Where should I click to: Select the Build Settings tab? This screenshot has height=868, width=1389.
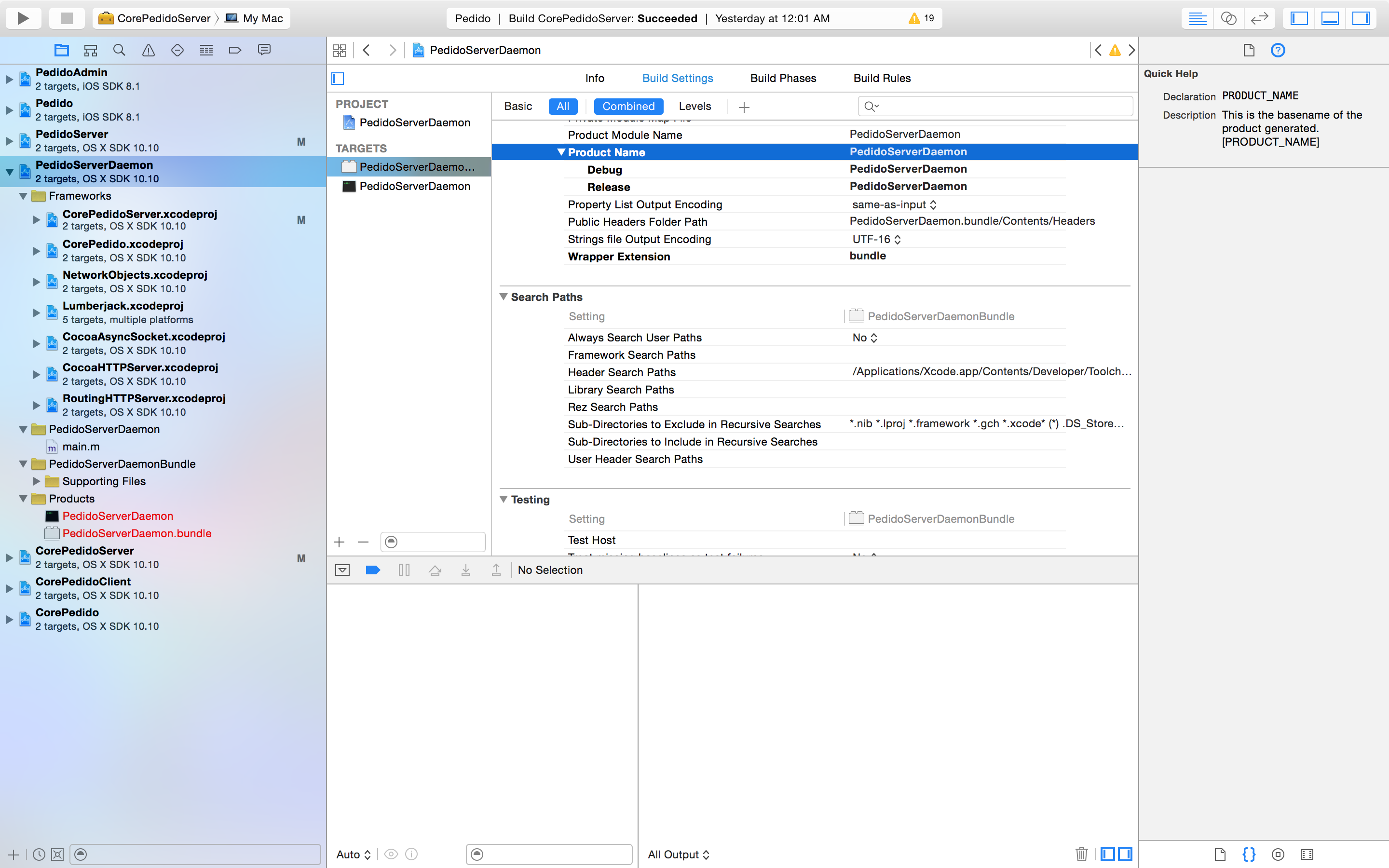point(677,78)
